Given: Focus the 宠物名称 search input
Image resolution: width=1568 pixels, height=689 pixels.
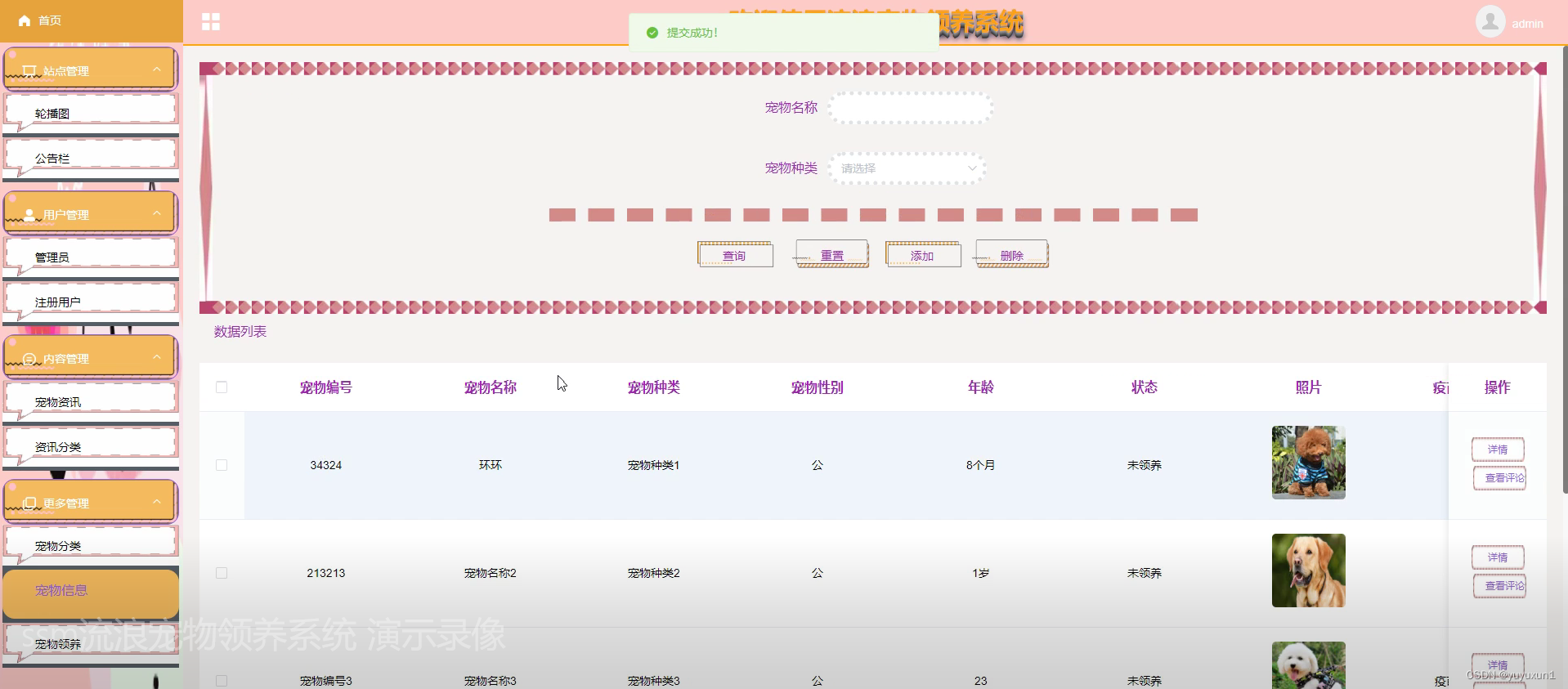Looking at the screenshot, I should [911, 108].
